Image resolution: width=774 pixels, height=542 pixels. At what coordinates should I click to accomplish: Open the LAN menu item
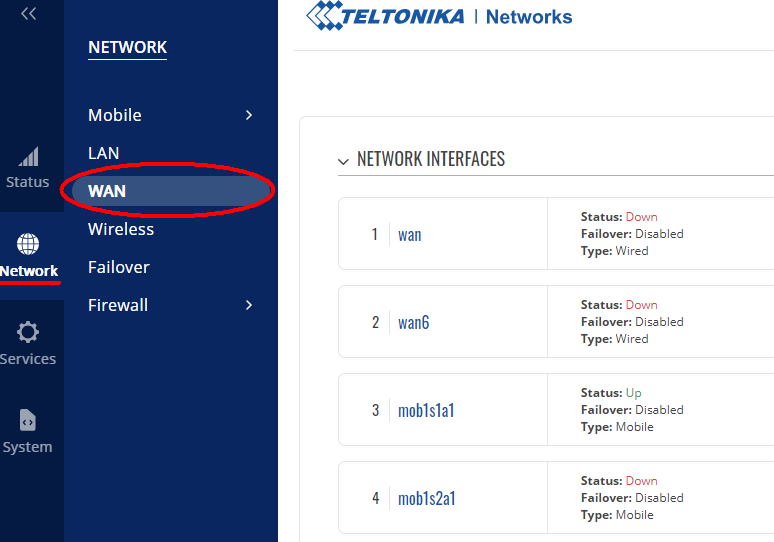click(x=104, y=153)
